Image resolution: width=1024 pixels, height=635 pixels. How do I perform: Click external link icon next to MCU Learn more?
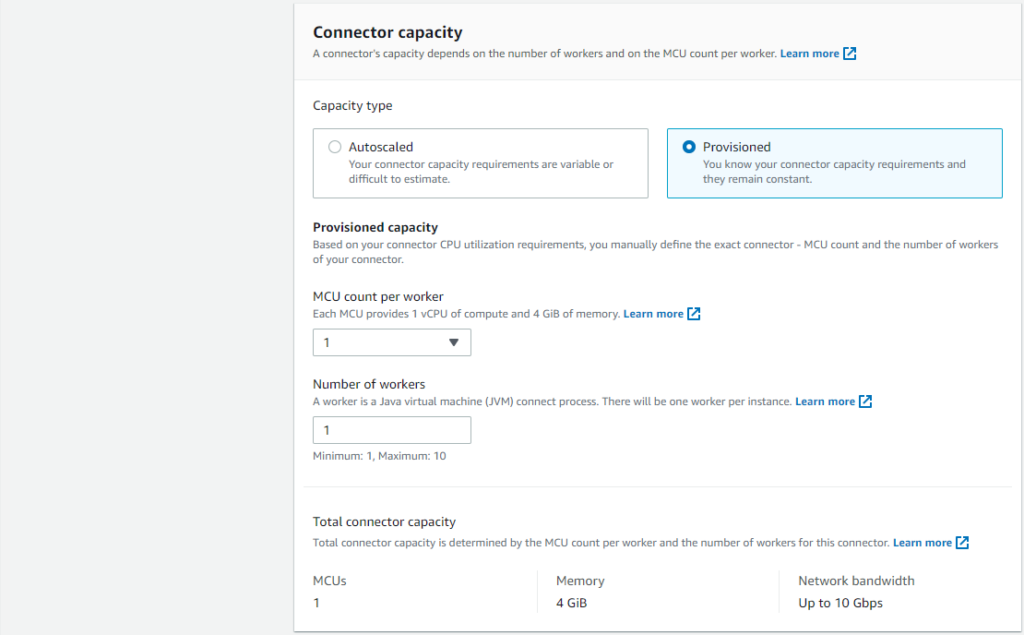coord(692,313)
